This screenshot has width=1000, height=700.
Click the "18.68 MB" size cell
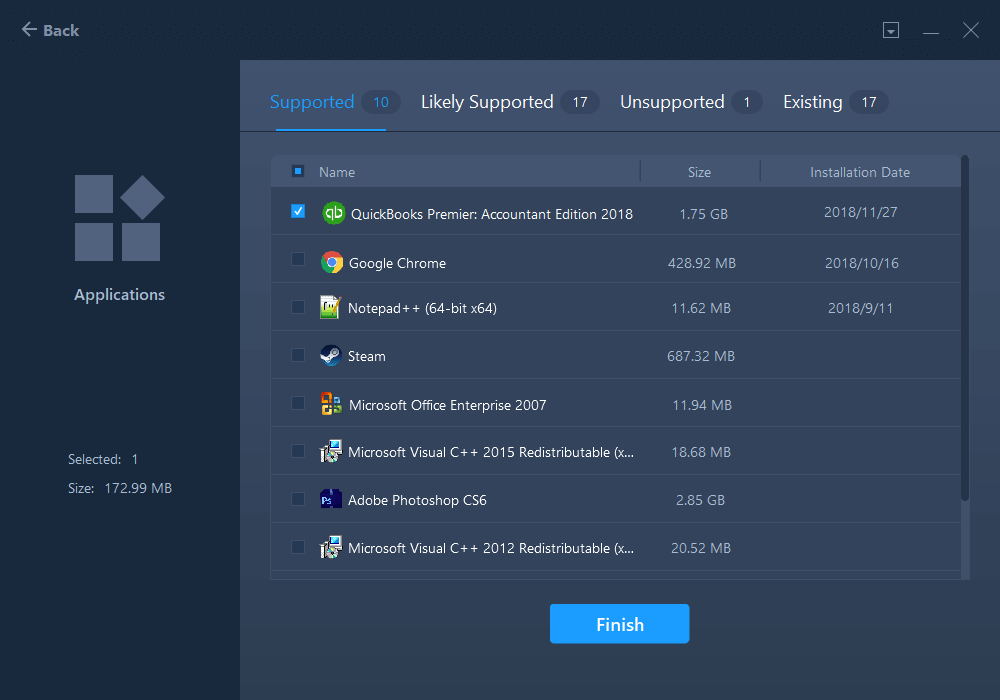(x=701, y=452)
